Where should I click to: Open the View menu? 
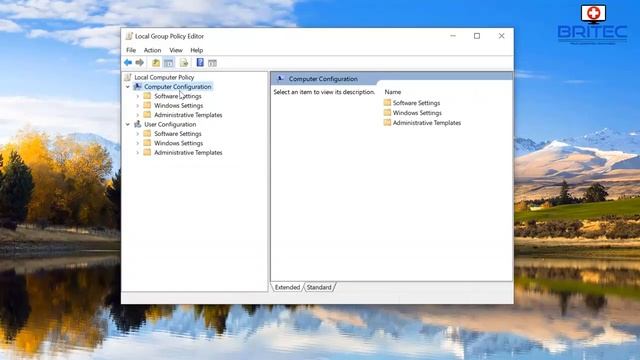[x=176, y=50]
